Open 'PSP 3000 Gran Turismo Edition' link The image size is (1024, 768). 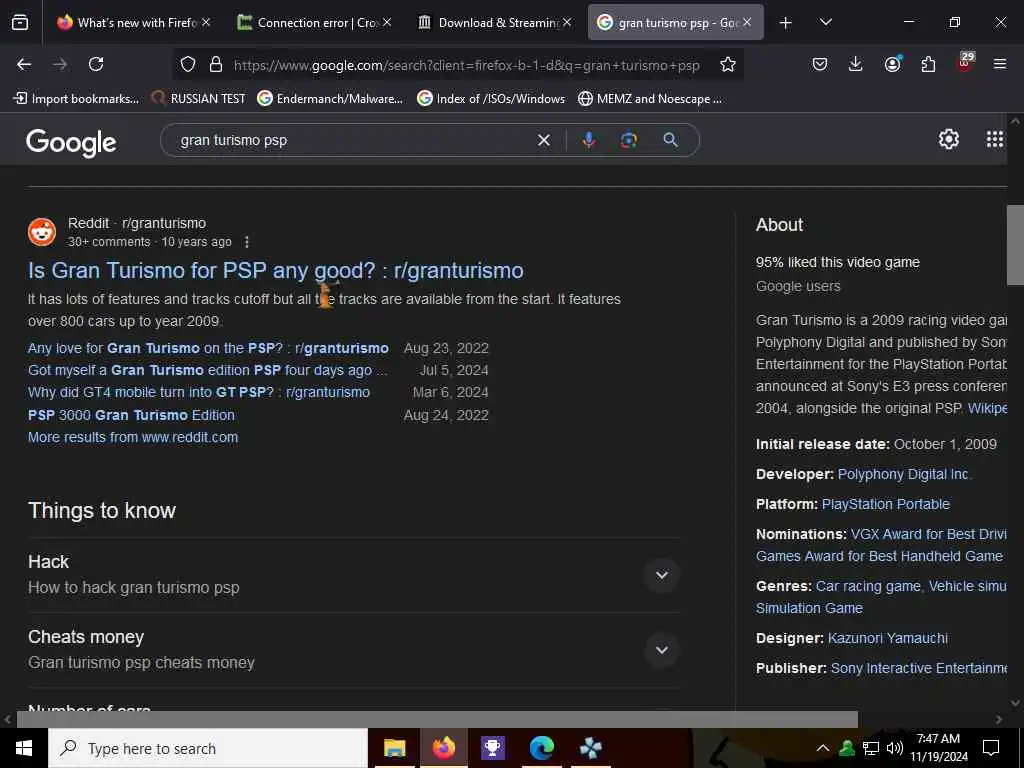click(x=131, y=415)
